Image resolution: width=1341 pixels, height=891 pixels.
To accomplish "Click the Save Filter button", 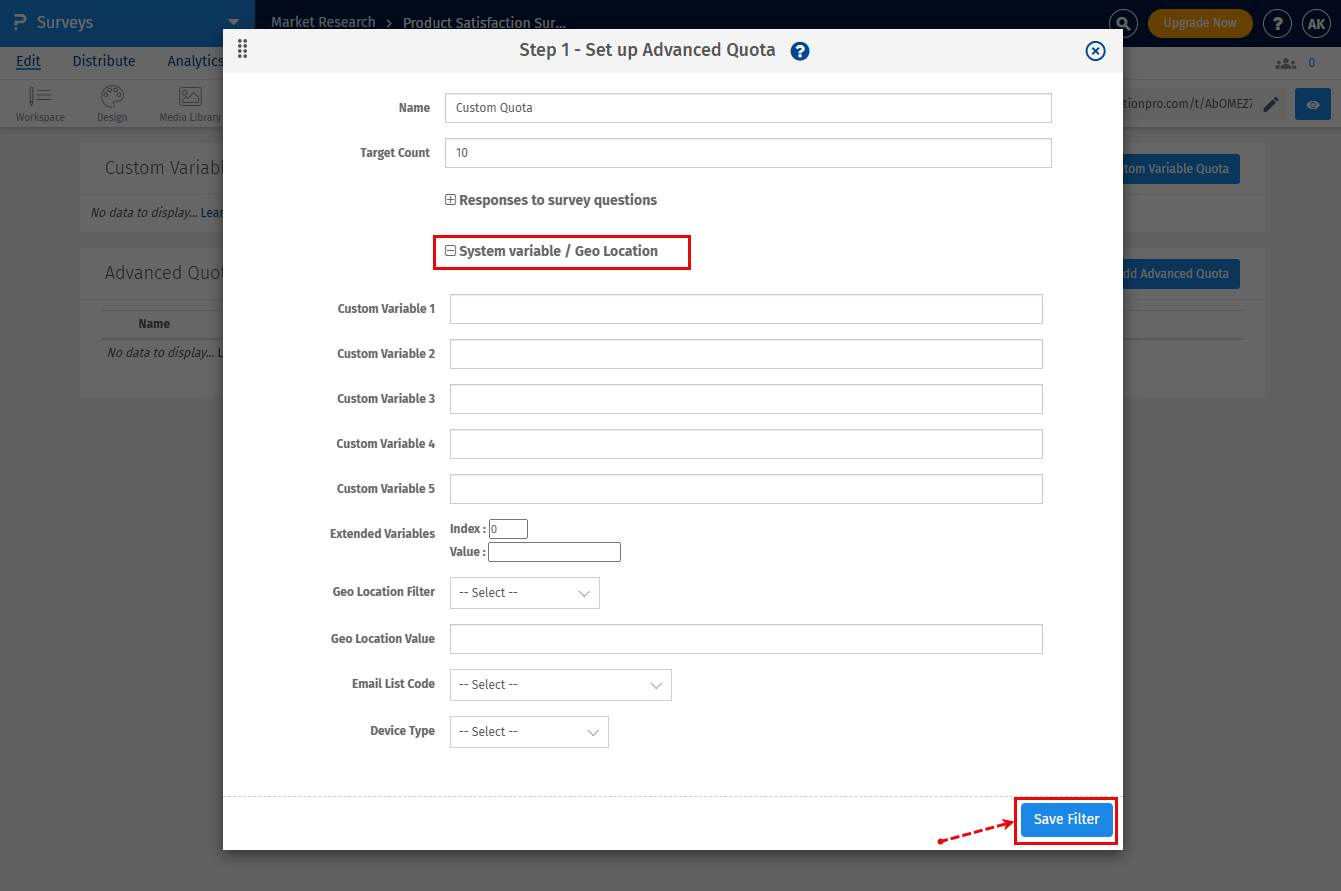I will 1065,819.
